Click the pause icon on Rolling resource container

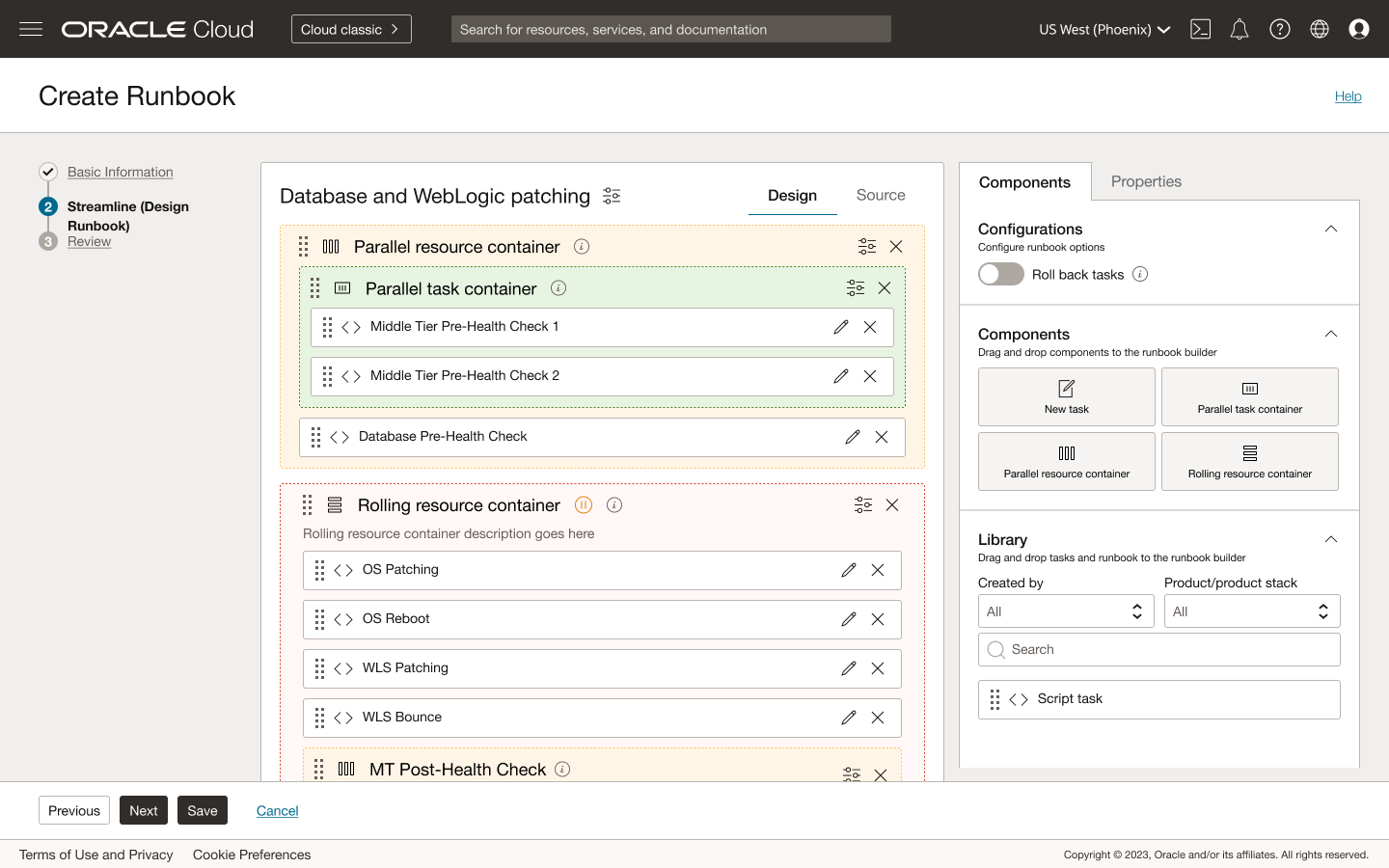pyautogui.click(x=584, y=504)
